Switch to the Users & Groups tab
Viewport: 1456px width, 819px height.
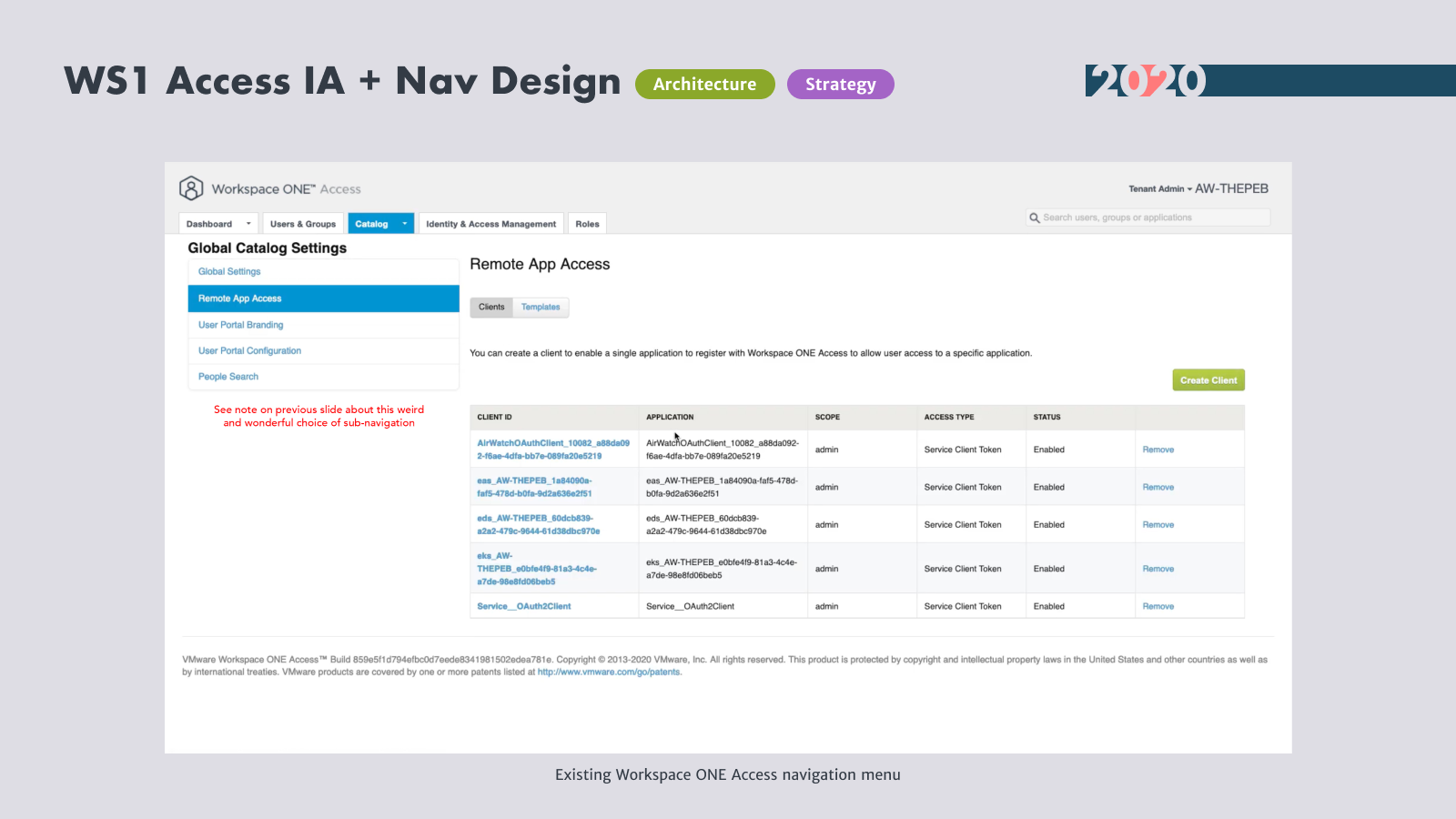click(x=303, y=224)
